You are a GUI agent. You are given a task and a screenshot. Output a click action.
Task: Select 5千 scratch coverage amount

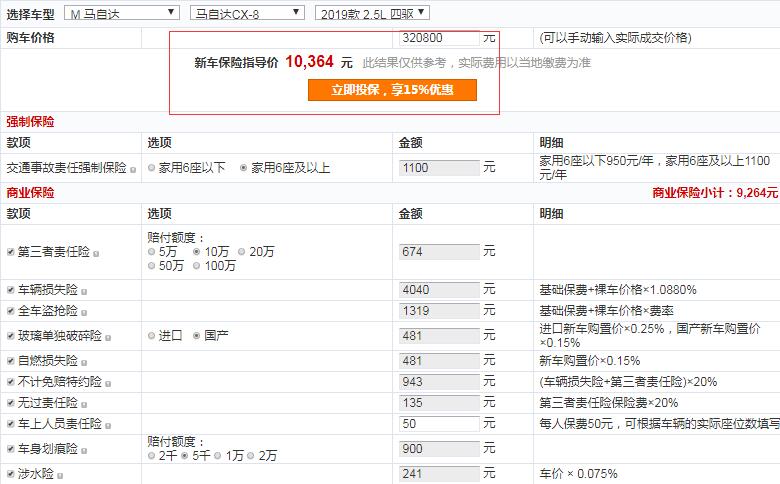click(185, 456)
